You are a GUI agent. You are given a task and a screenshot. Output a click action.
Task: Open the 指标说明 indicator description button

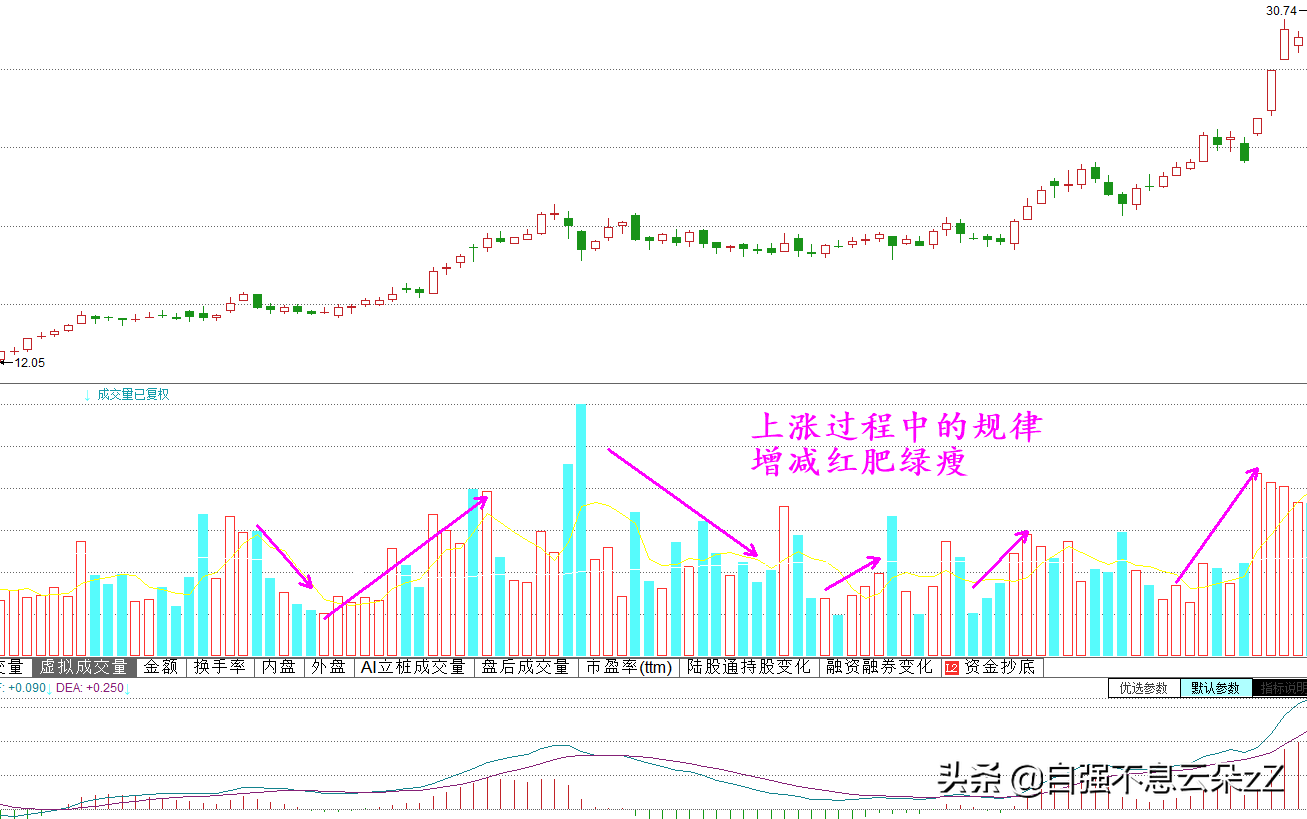pos(1280,688)
